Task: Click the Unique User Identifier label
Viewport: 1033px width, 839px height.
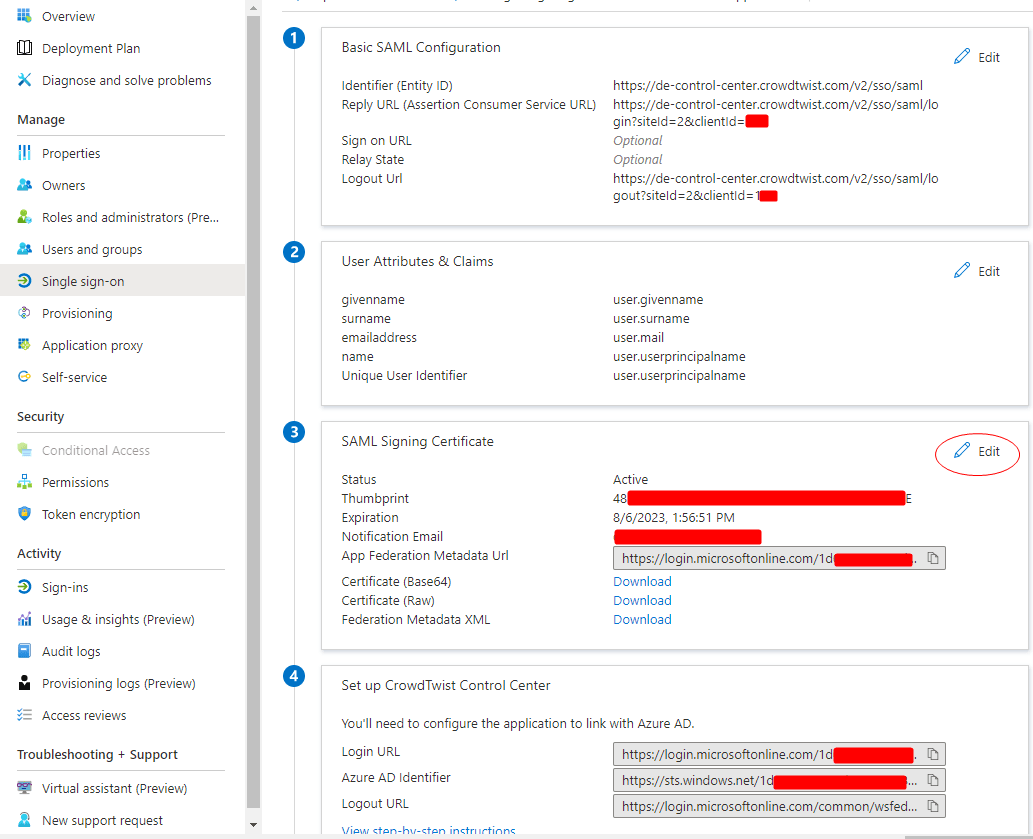Action: click(404, 375)
